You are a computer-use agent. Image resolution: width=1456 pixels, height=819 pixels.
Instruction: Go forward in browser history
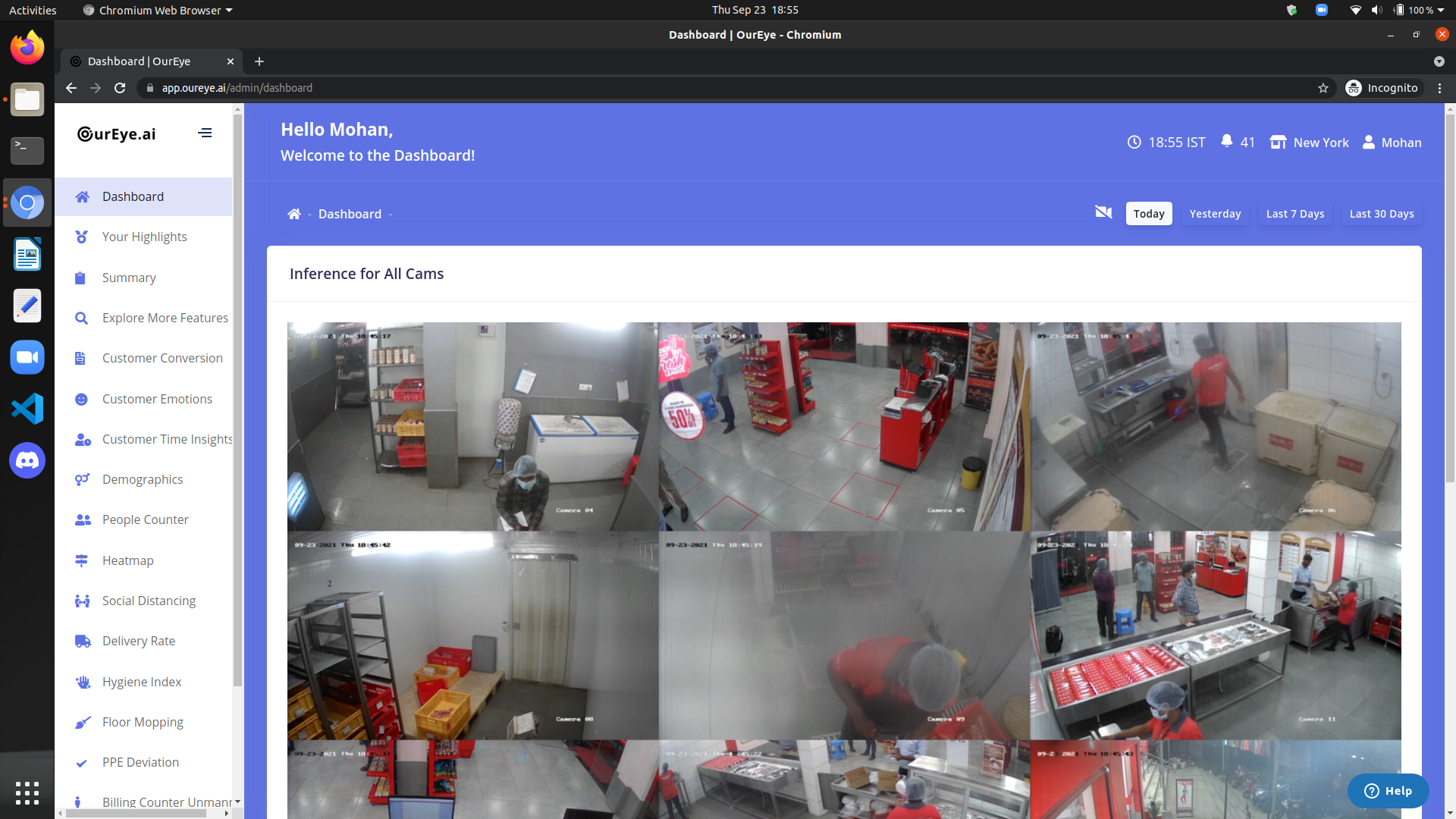[x=96, y=88]
